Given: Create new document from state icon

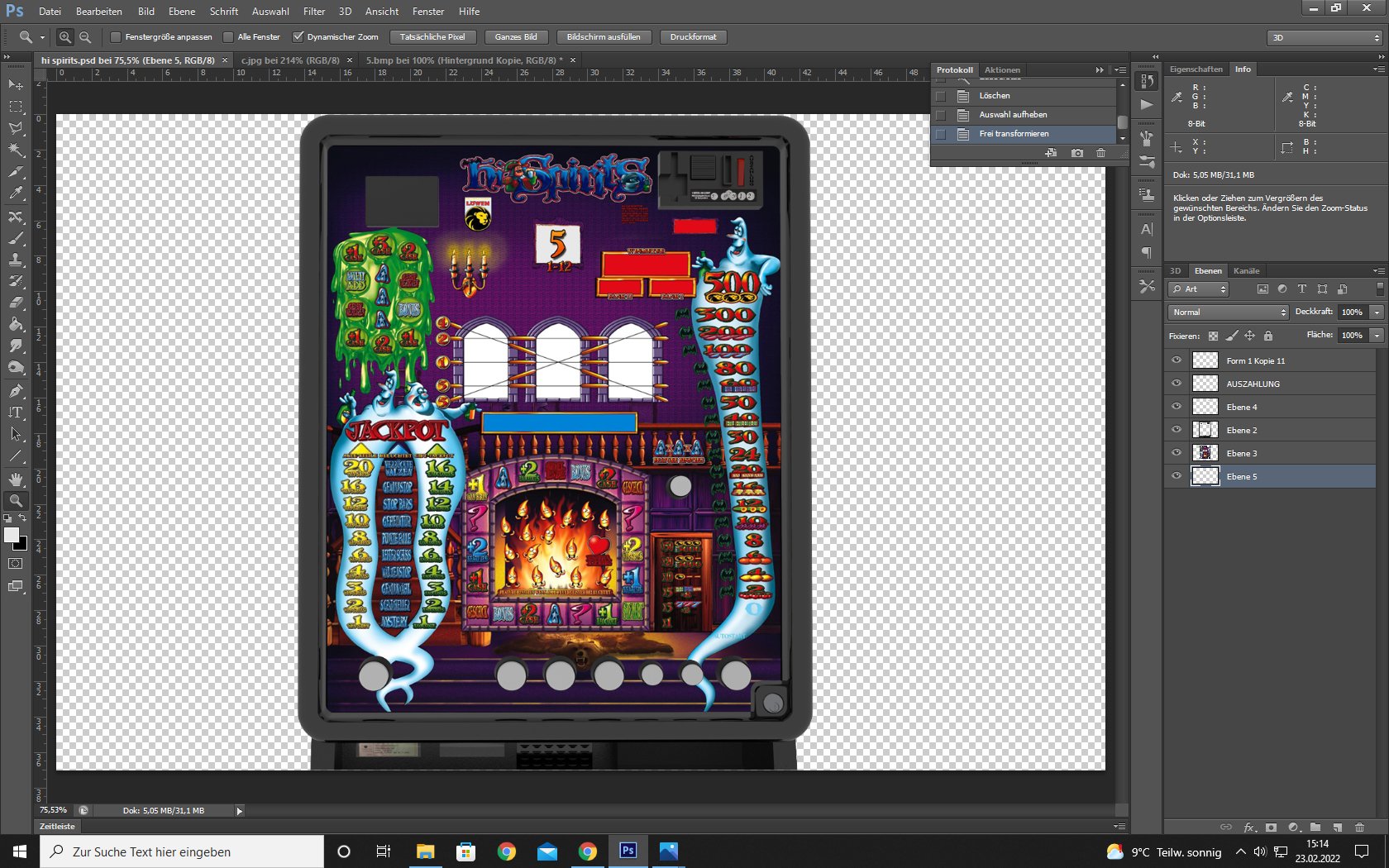Looking at the screenshot, I should 1051,153.
